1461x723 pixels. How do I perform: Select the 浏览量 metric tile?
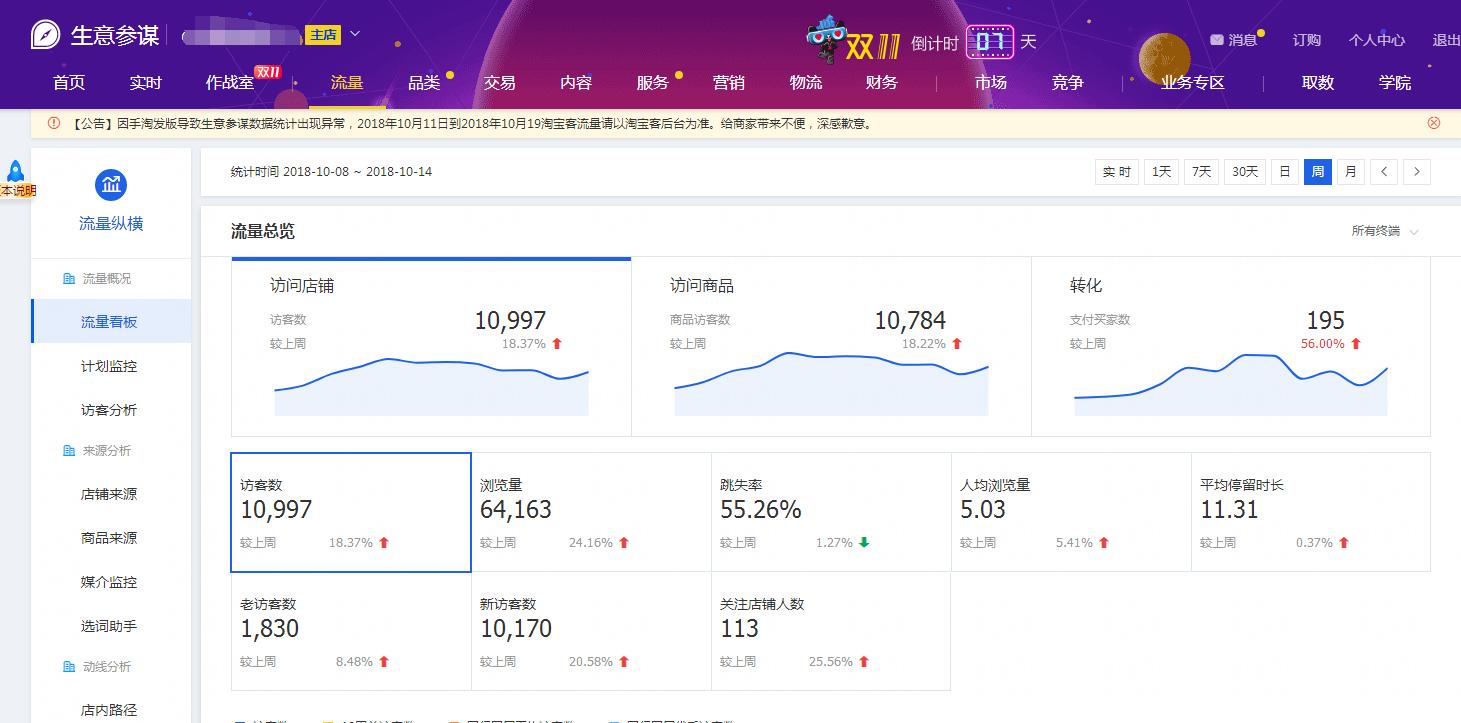click(591, 512)
